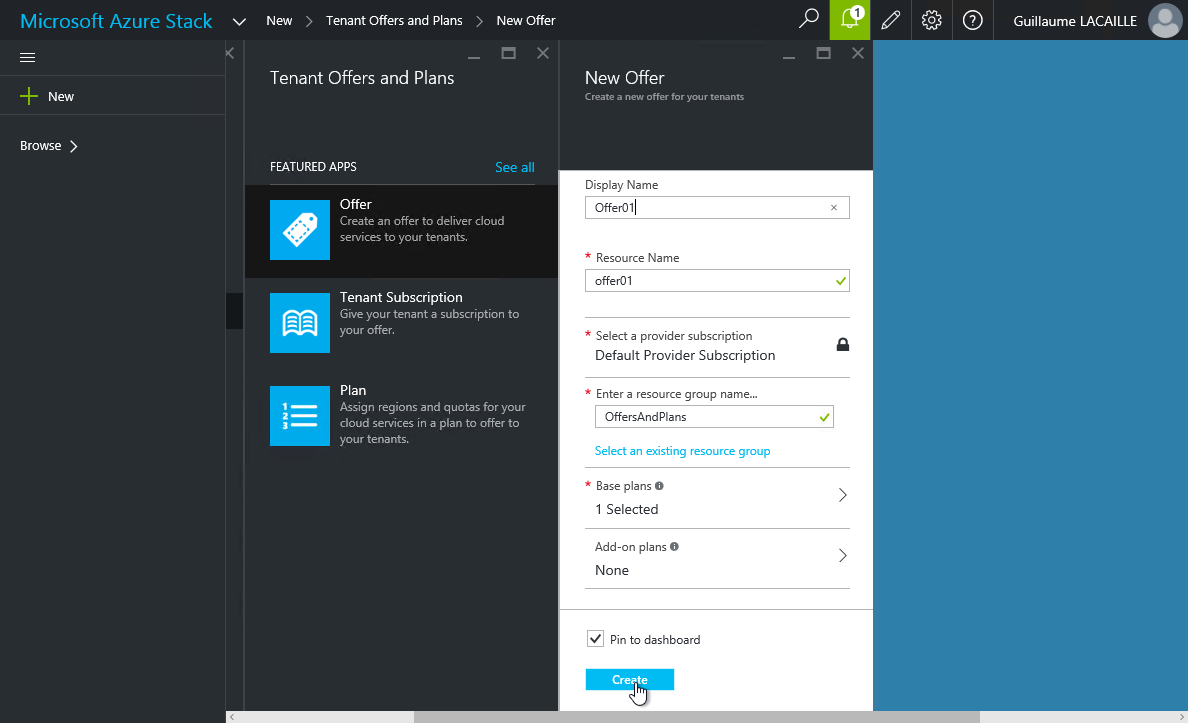
Task: Click the info icon next to Add-on plans
Action: tap(674, 546)
